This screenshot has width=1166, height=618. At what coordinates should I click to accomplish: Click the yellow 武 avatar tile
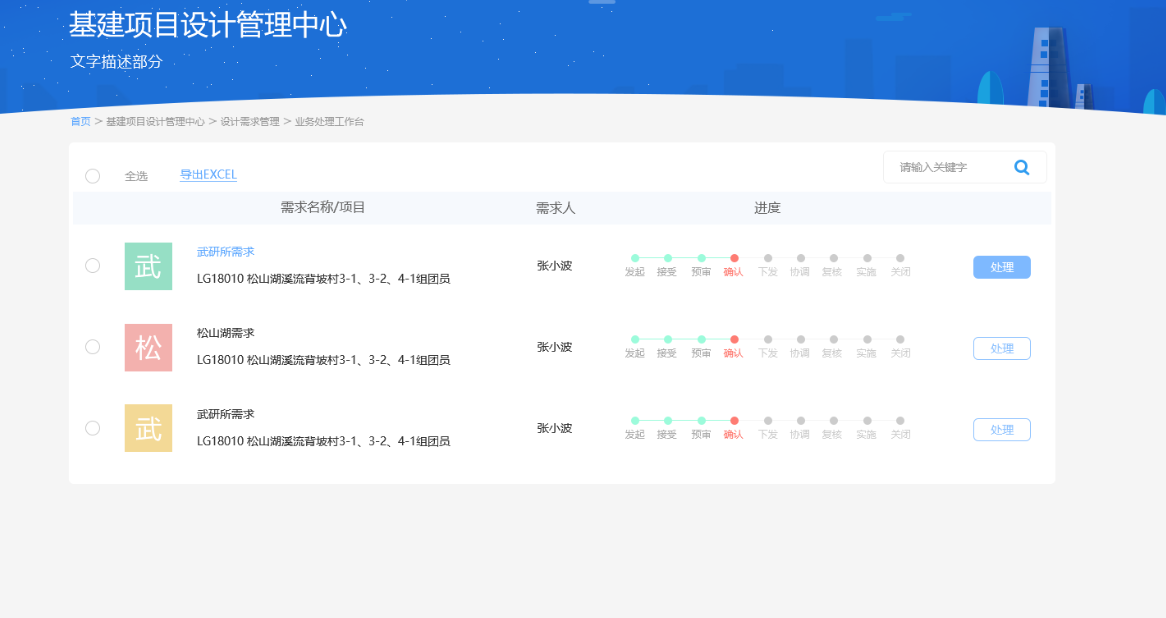148,428
